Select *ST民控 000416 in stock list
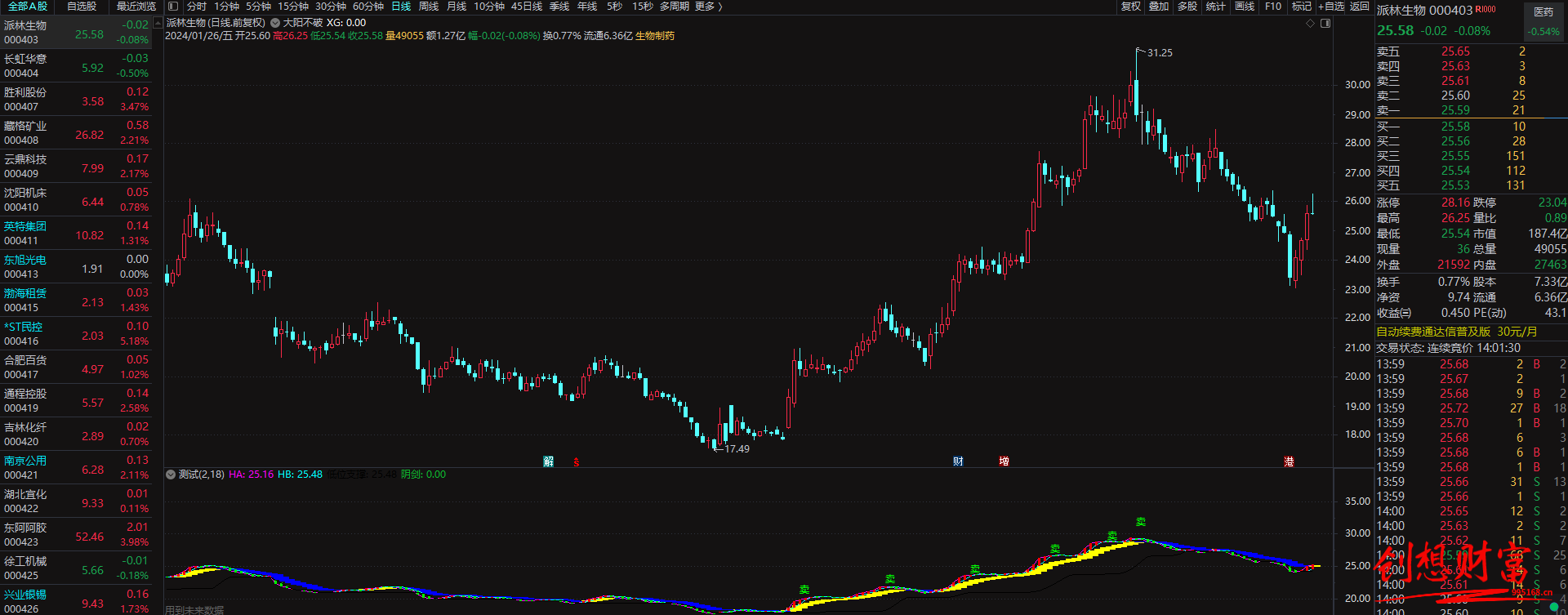1568x615 pixels. point(76,333)
